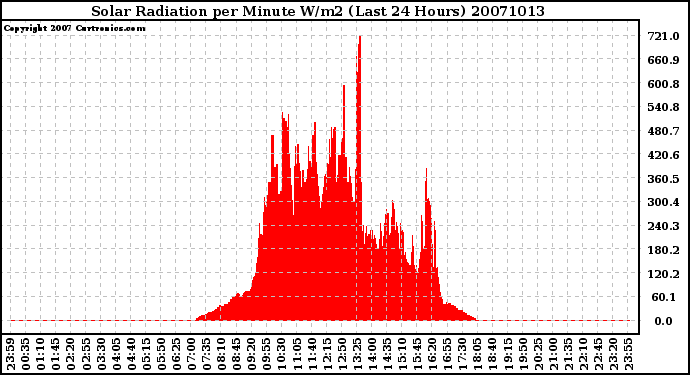
Task: Click the 16:20 time label
Action: pos(432,354)
